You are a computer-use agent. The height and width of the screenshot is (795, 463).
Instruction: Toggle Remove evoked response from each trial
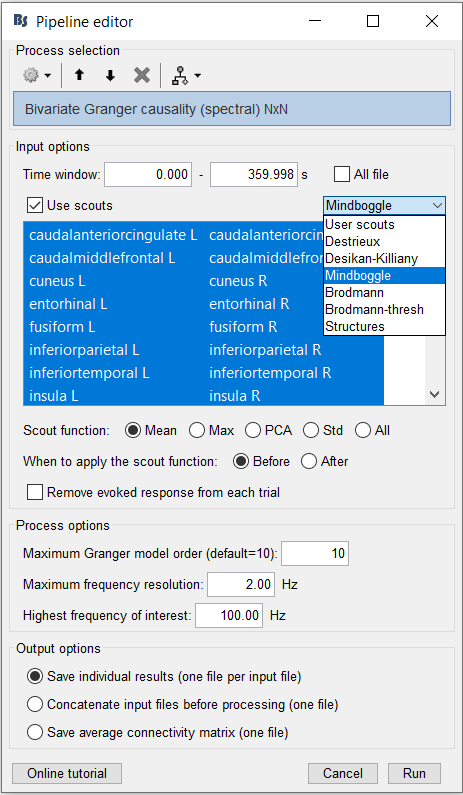[x=34, y=492]
